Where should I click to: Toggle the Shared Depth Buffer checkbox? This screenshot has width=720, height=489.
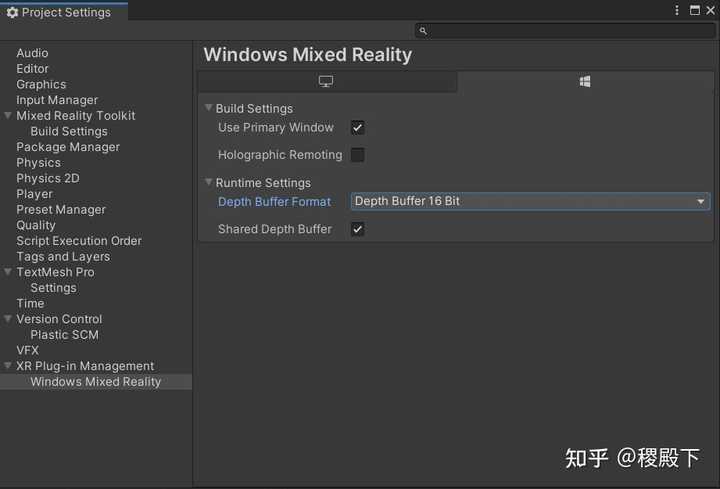point(358,229)
